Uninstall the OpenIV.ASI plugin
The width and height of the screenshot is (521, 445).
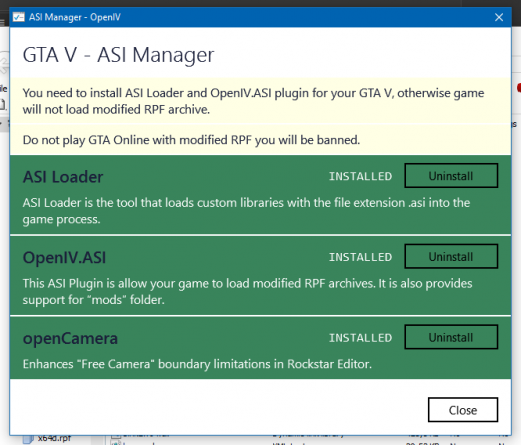pos(451,256)
